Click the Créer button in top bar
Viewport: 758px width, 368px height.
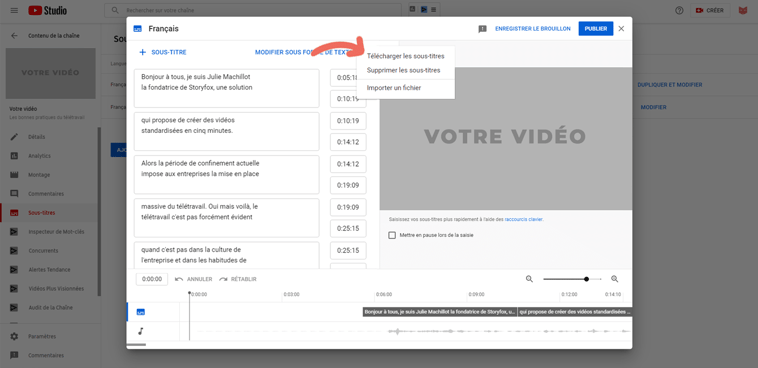click(x=710, y=10)
